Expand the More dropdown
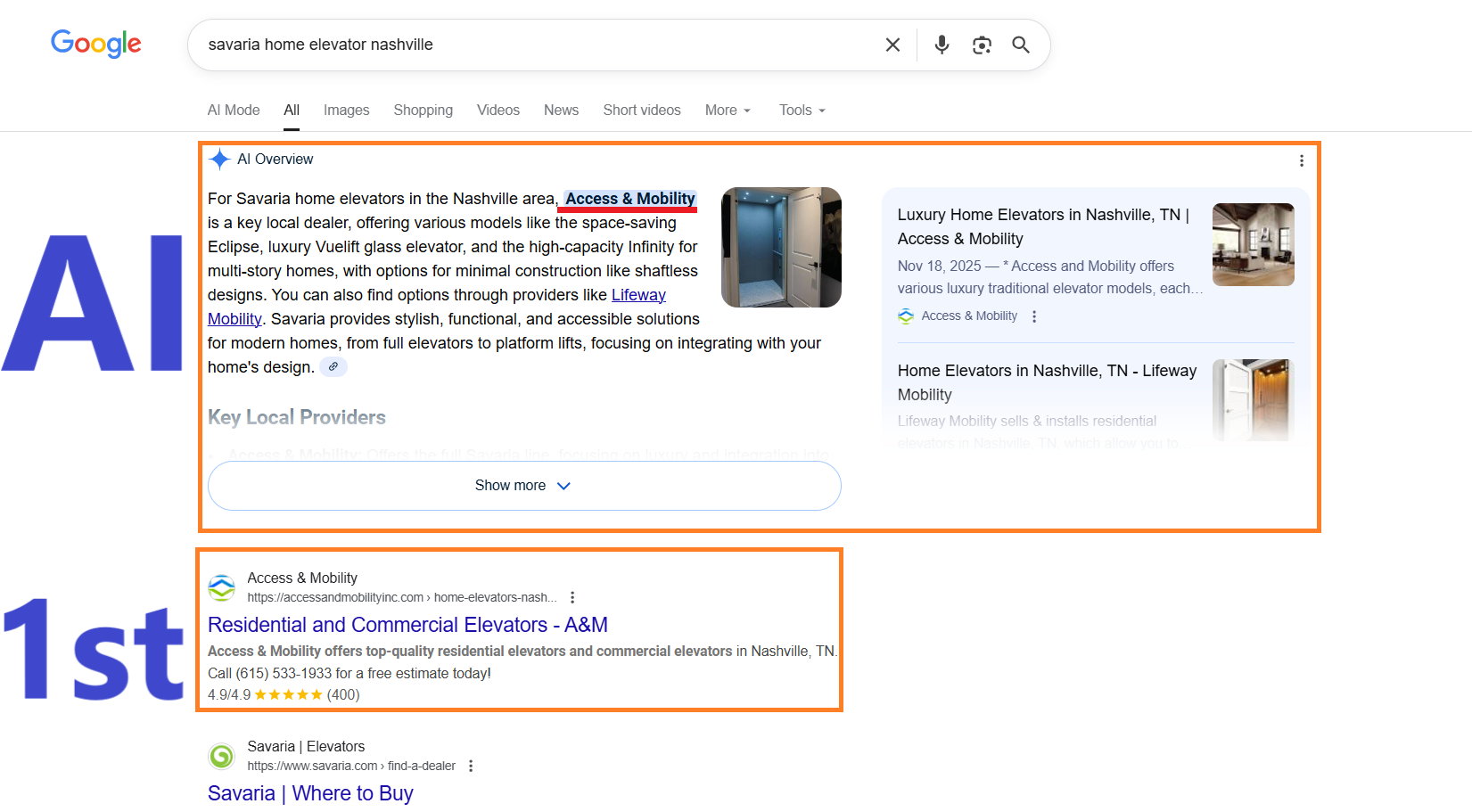This screenshot has height=812, width=1472. pyautogui.click(x=728, y=110)
